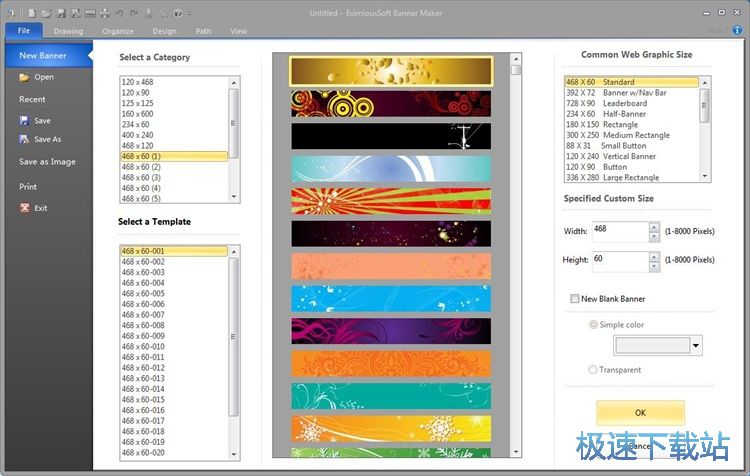Image resolution: width=750 pixels, height=476 pixels.
Task: Decrease Width with the down spinner arrow
Action: (x=654, y=237)
